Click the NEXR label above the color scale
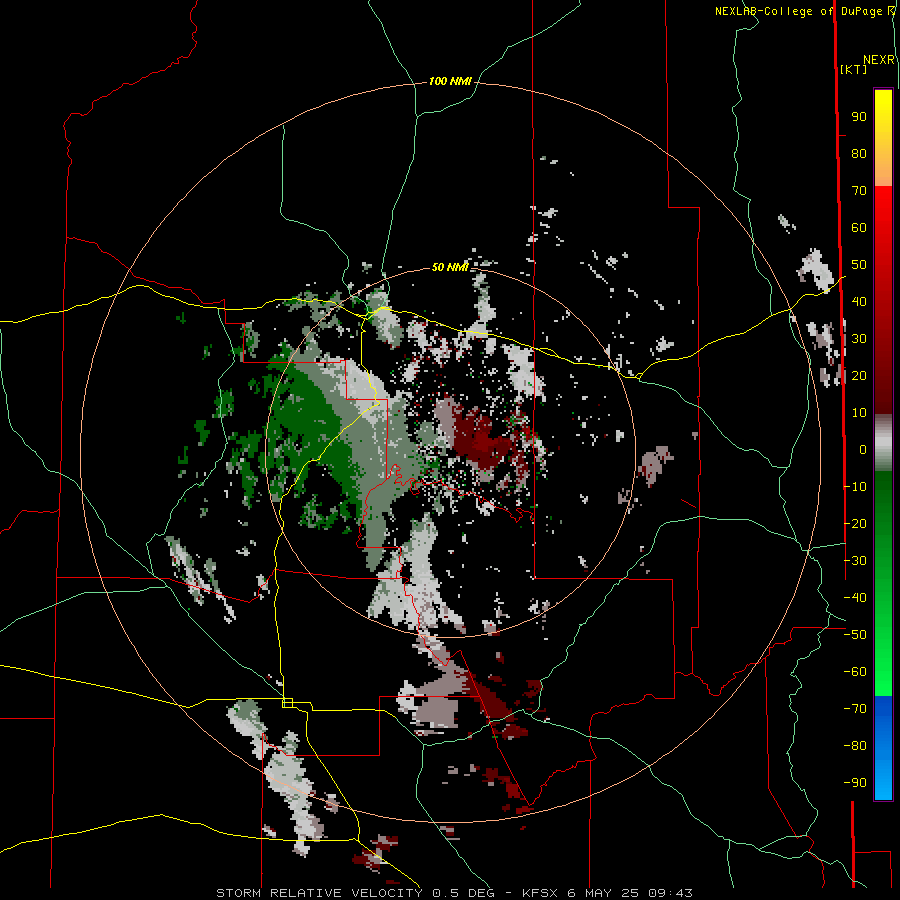 click(879, 60)
